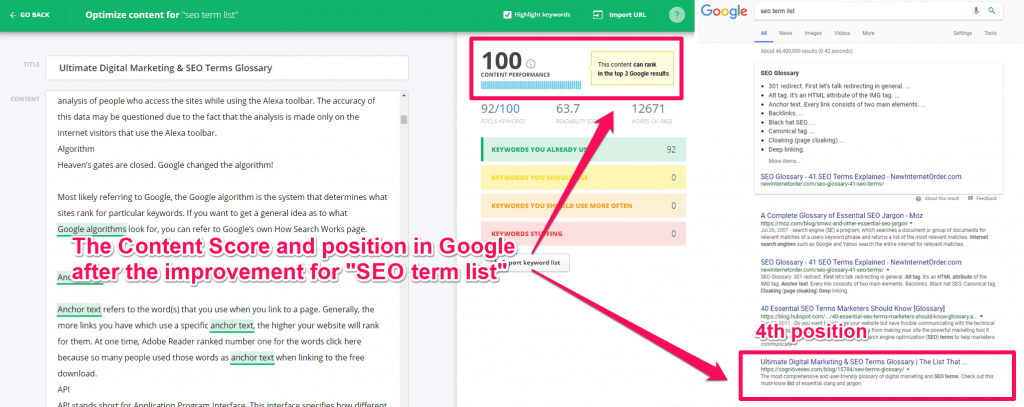Click the '12671' words on page value

click(648, 108)
